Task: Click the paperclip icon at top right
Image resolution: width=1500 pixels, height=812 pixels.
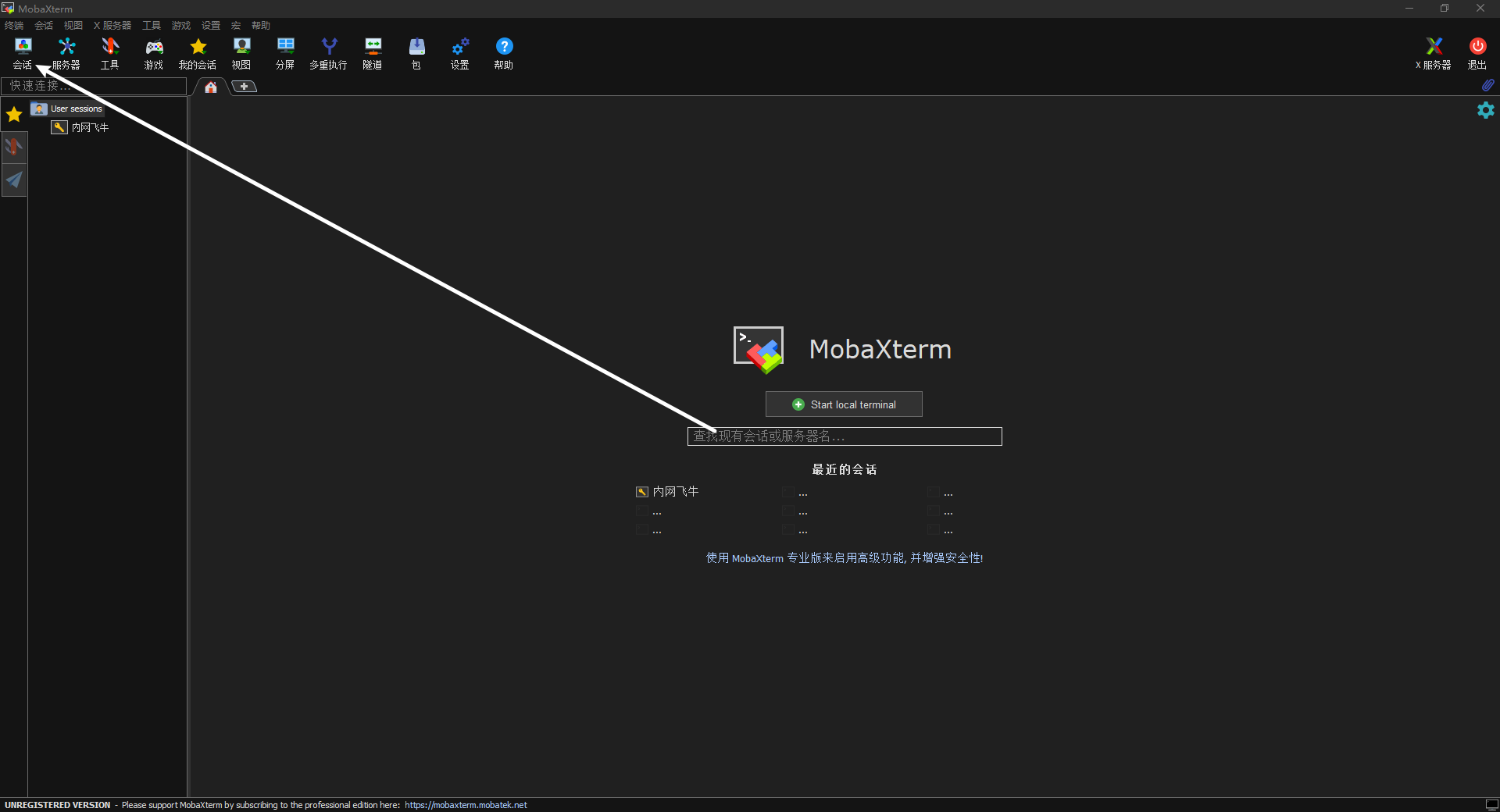Action: pos(1487,85)
